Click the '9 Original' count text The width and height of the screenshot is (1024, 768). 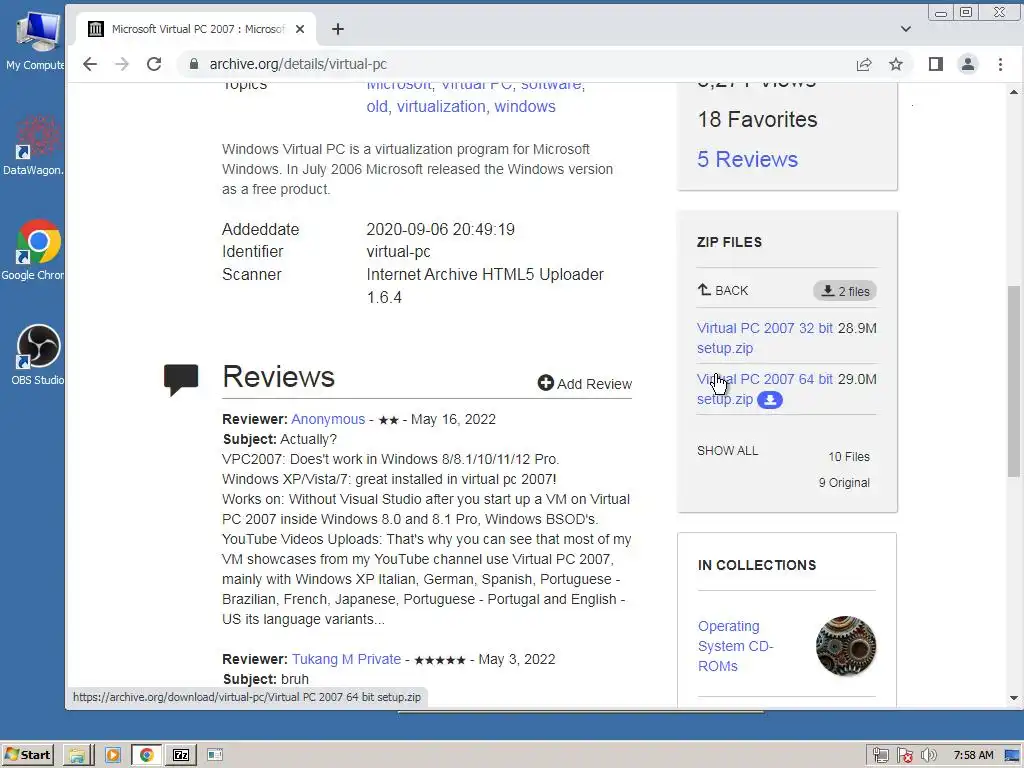(844, 483)
